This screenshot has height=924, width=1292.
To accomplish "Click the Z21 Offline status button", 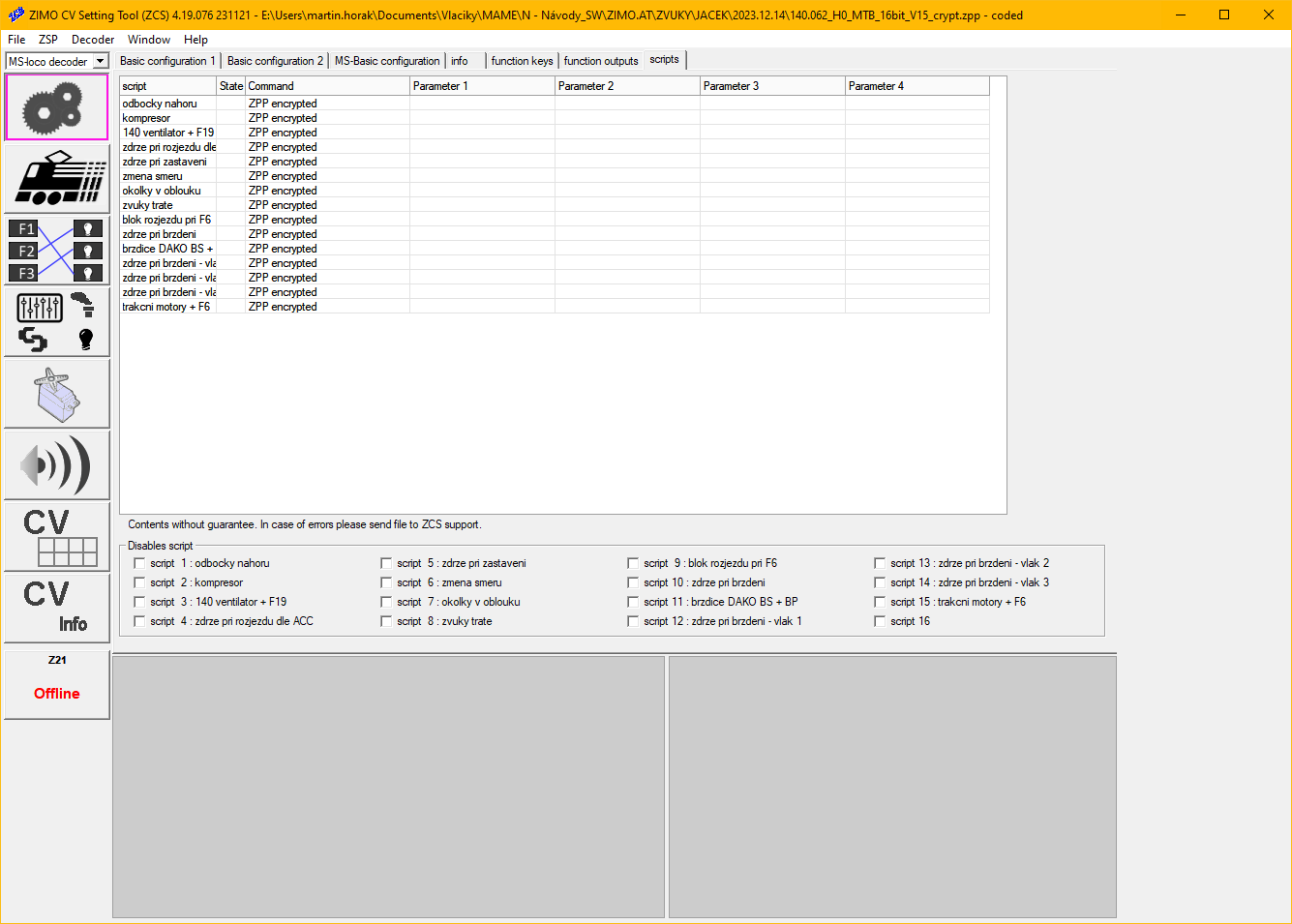I will (56, 684).
